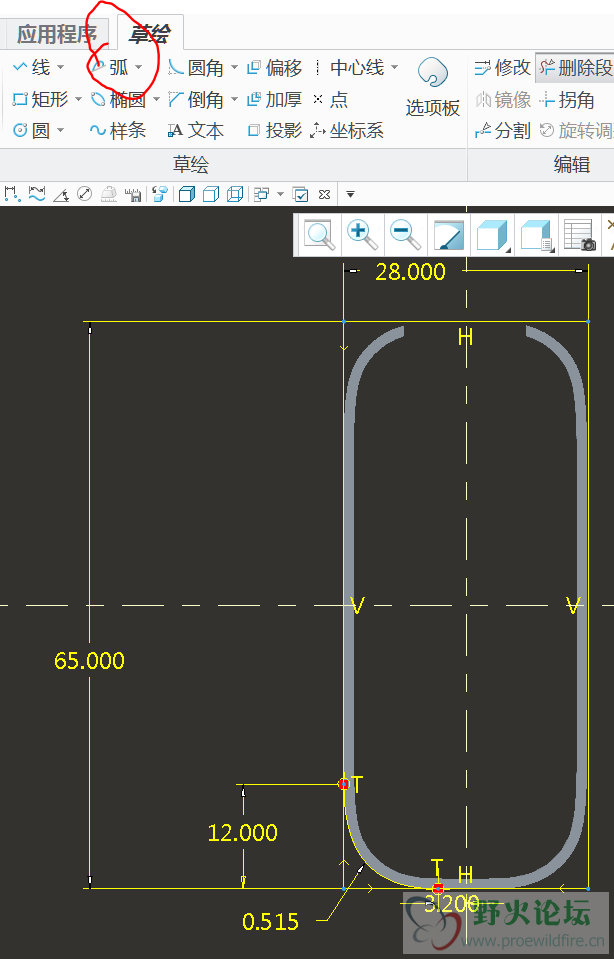The image size is (614, 959).
Task: Click the 旋转调整 (Rotate Resize) command
Action: (577, 130)
